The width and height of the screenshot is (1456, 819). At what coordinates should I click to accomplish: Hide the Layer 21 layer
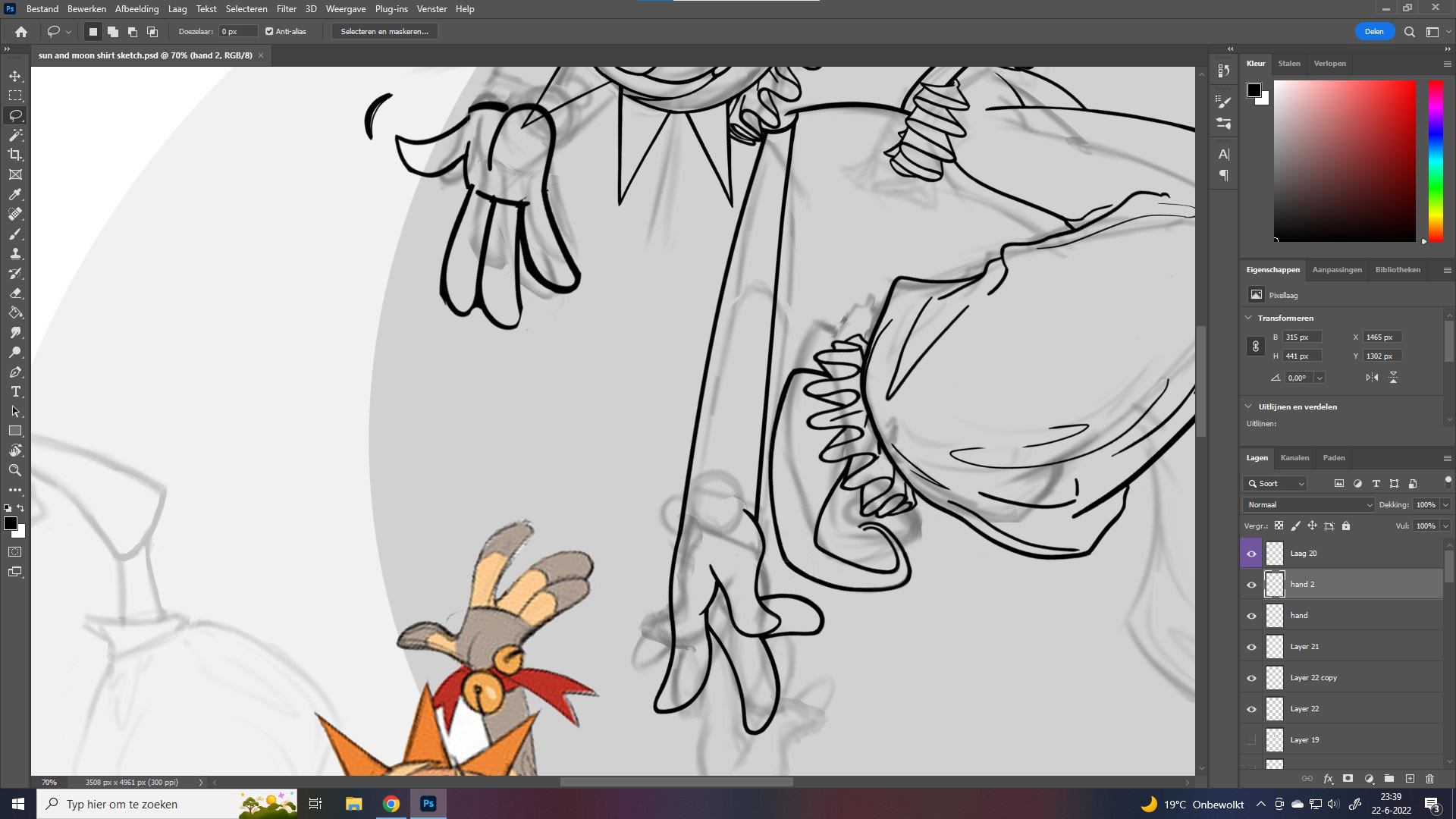[1251, 647]
